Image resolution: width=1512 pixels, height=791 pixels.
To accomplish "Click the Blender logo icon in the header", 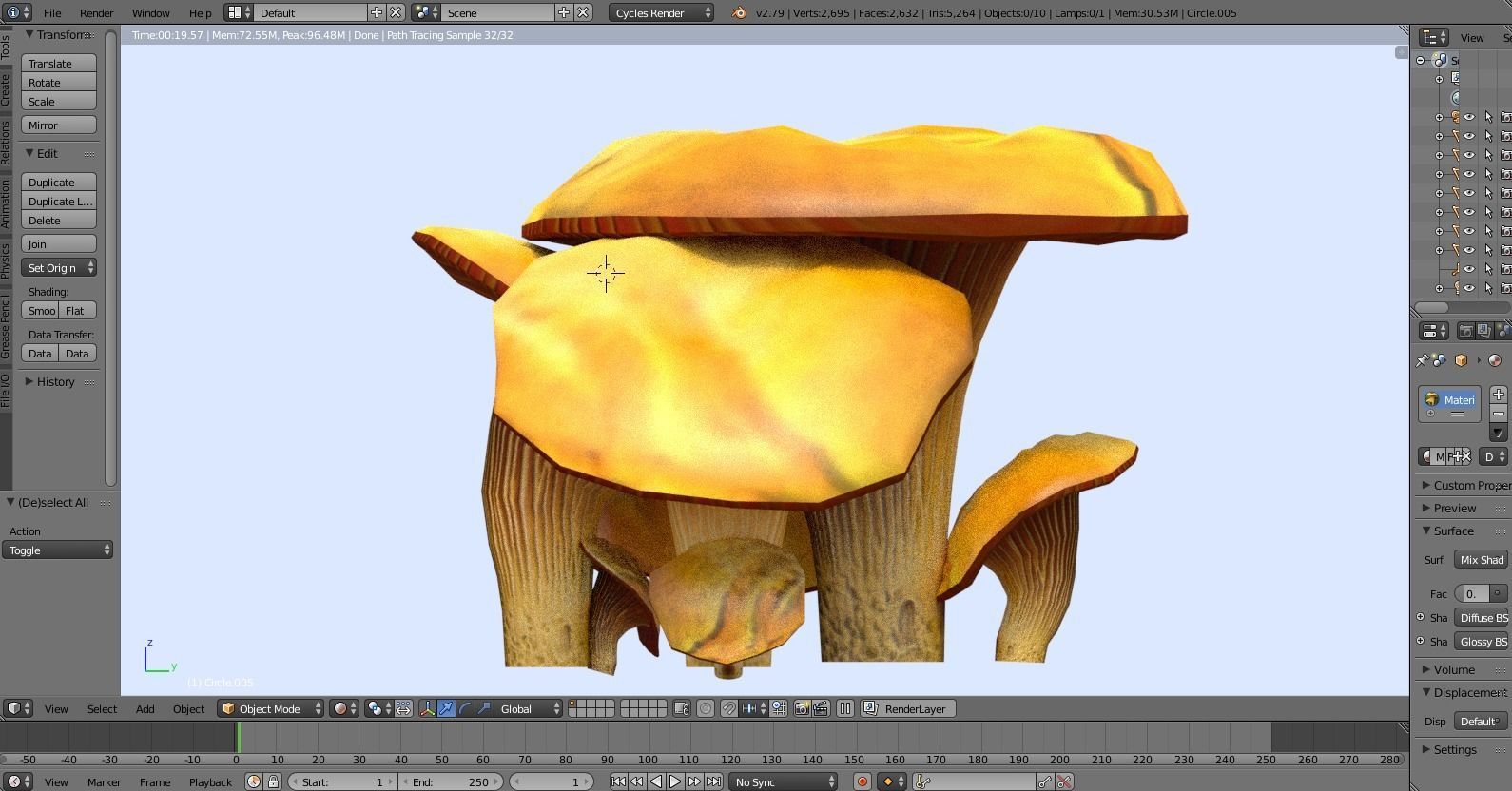I will tap(739, 12).
